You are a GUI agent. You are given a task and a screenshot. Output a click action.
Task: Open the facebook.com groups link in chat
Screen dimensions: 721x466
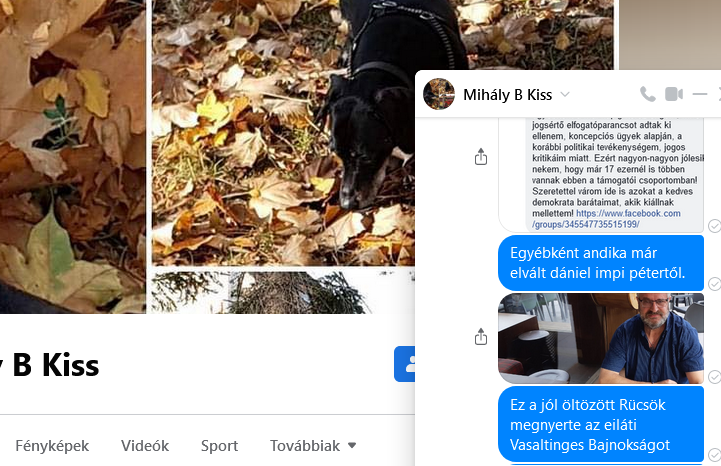click(x=606, y=219)
